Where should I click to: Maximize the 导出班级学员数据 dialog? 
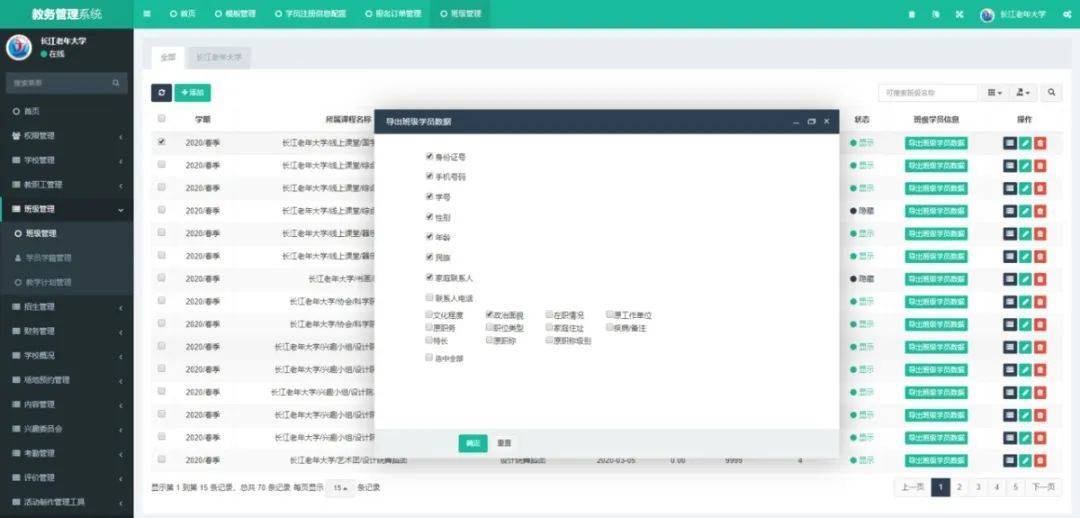click(x=811, y=121)
